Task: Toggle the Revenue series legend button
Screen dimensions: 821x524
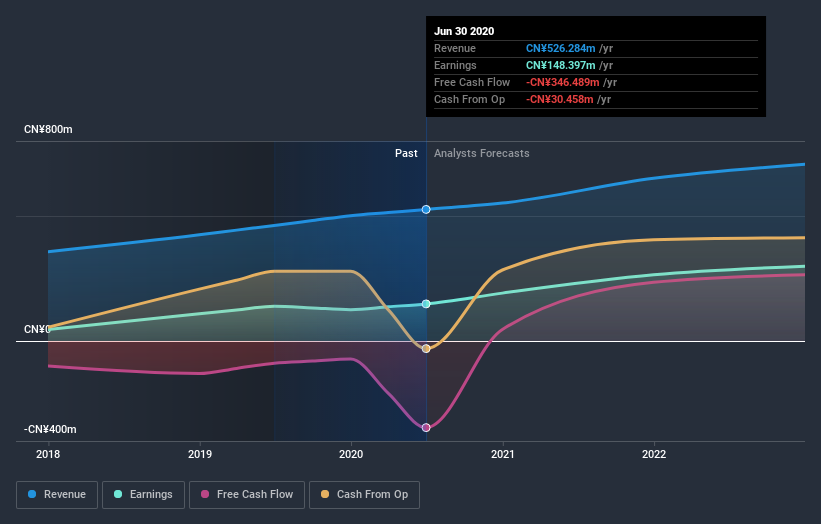Action: pyautogui.click(x=57, y=495)
